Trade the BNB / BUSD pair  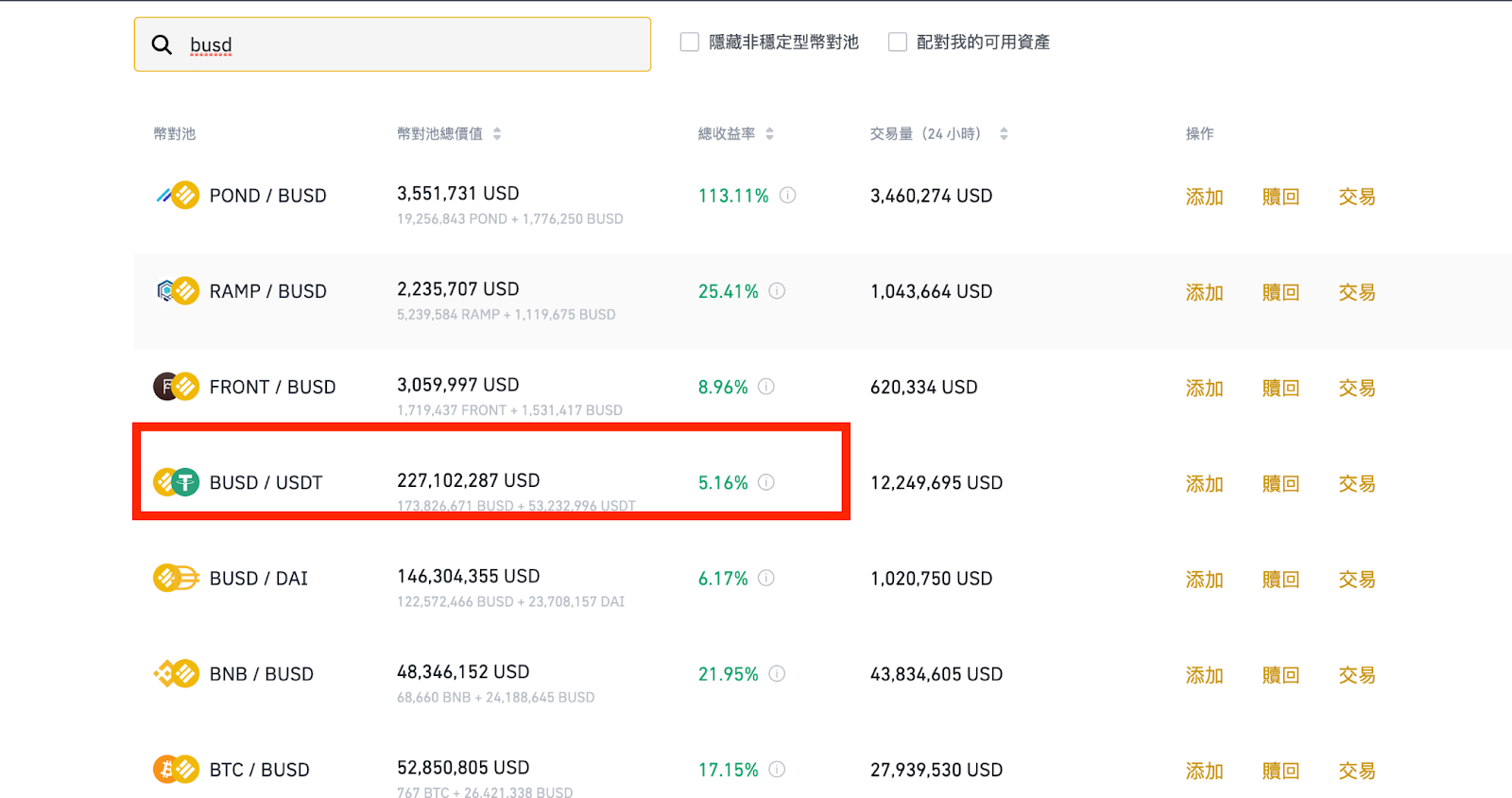click(x=1357, y=675)
